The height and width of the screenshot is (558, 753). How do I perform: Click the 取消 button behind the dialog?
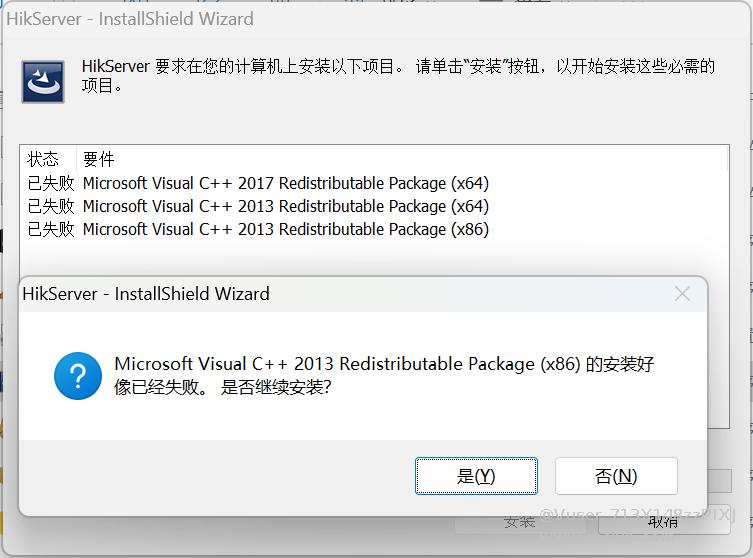pyautogui.click(x=664, y=523)
